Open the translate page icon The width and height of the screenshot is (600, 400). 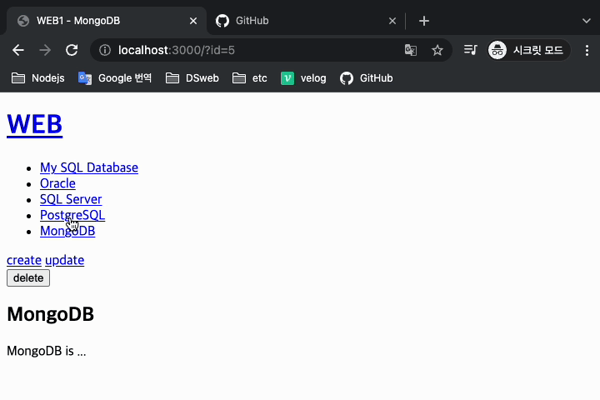(411, 50)
